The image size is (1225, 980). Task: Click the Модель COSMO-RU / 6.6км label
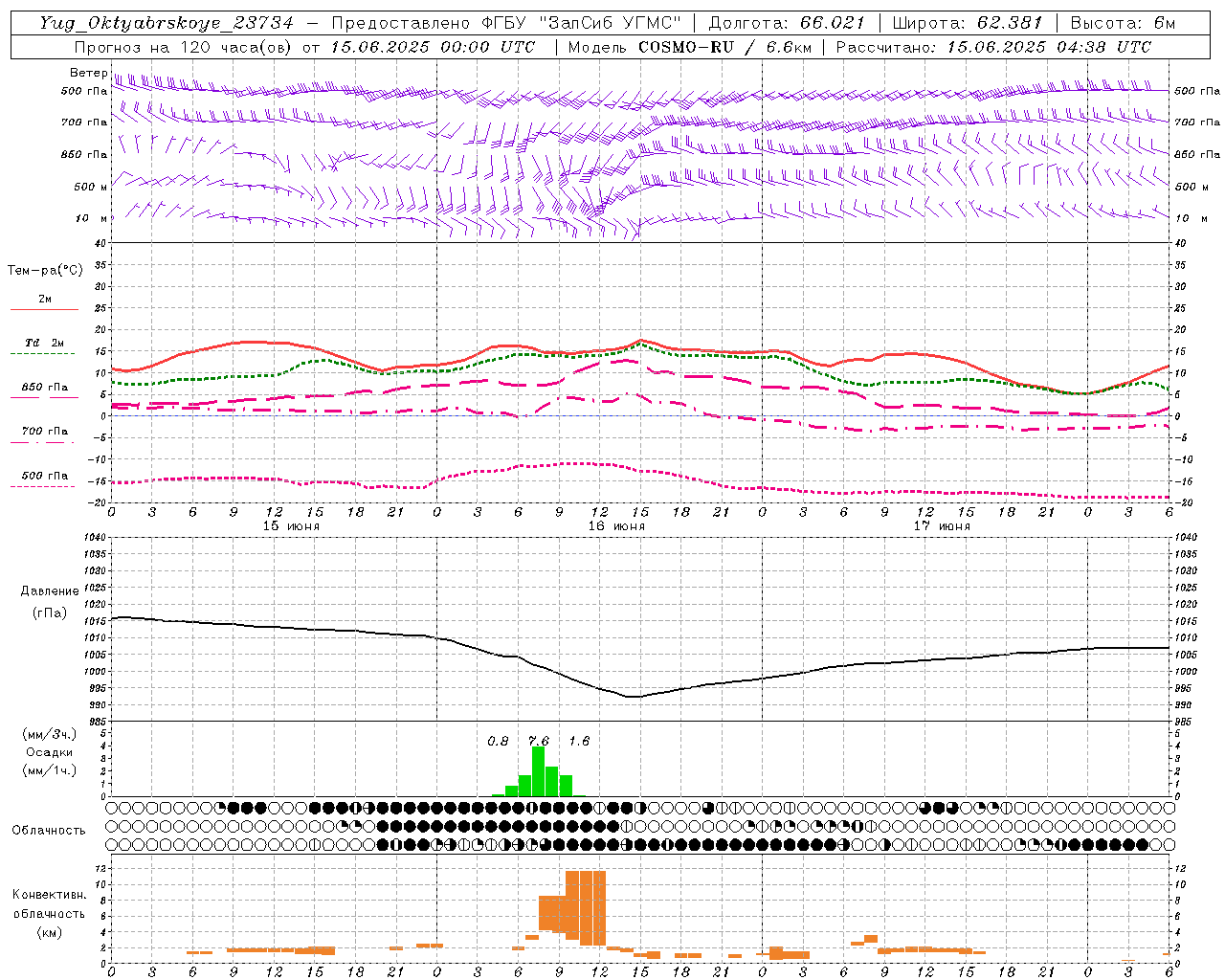689,47
